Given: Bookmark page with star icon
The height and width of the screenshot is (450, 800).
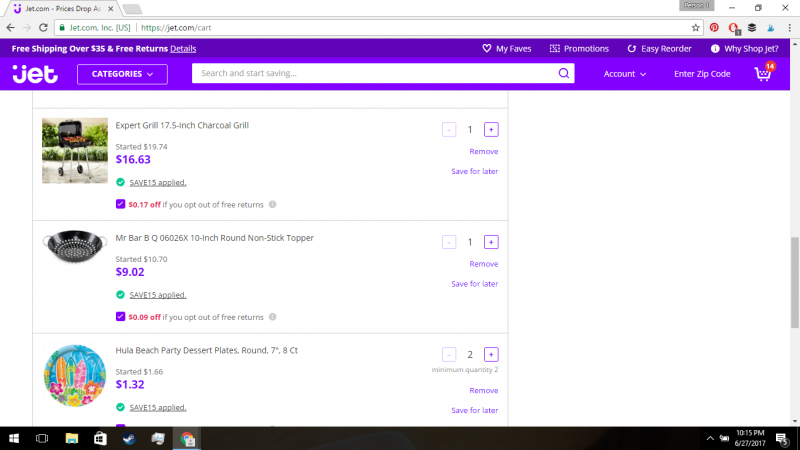Looking at the screenshot, I should tap(695, 28).
